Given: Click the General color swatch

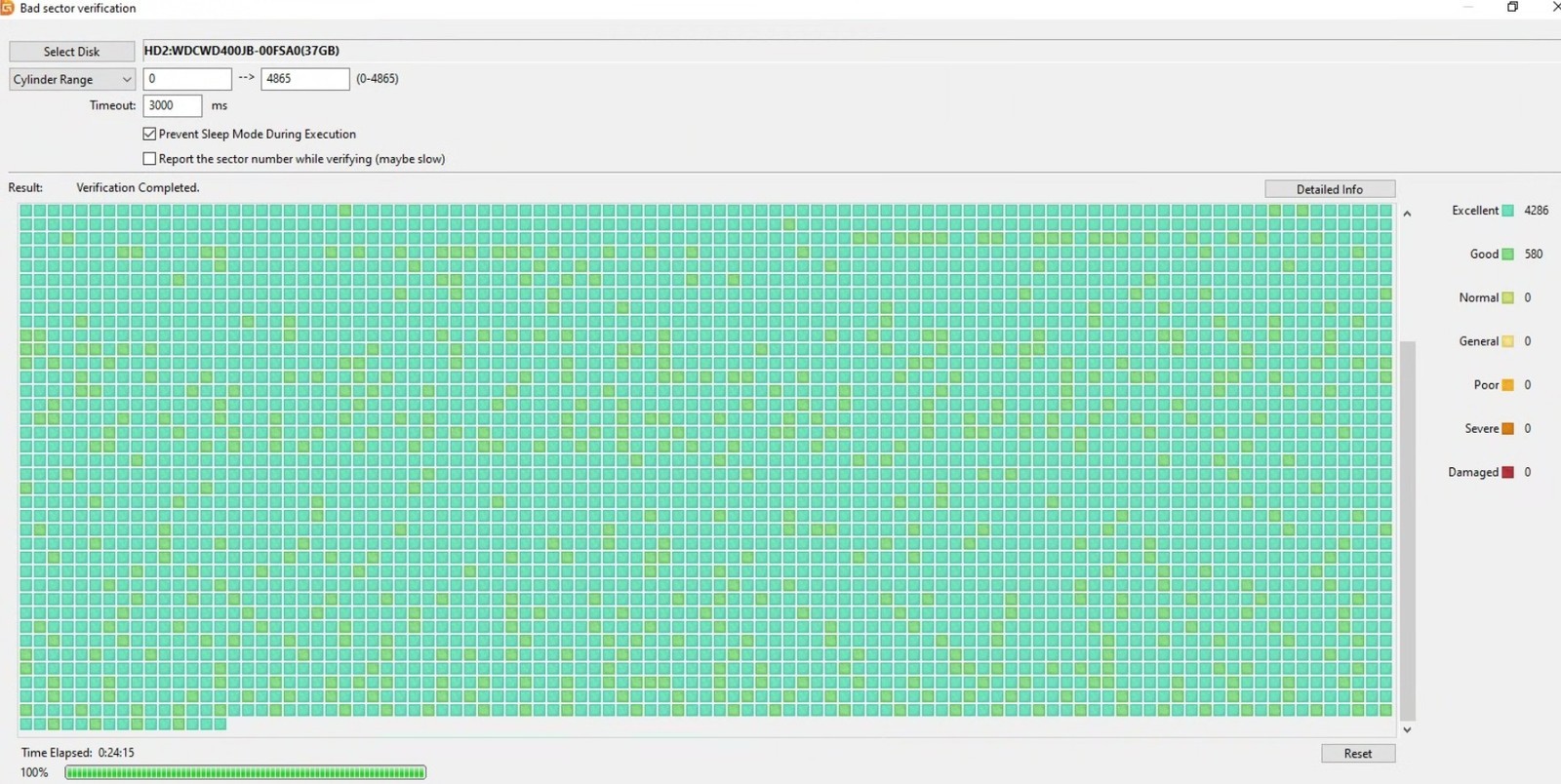Looking at the screenshot, I should pyautogui.click(x=1508, y=341).
